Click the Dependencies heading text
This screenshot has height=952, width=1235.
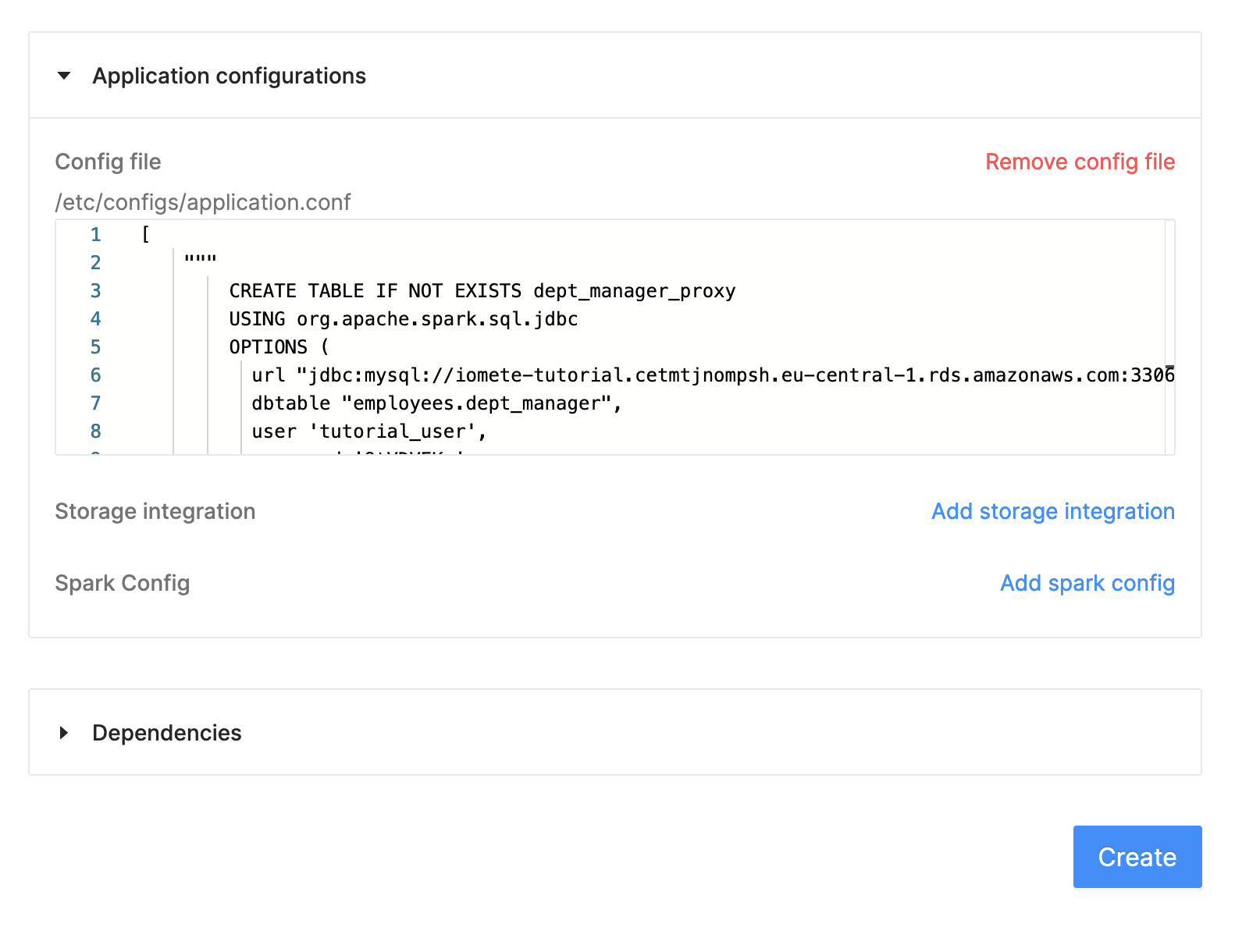point(167,733)
